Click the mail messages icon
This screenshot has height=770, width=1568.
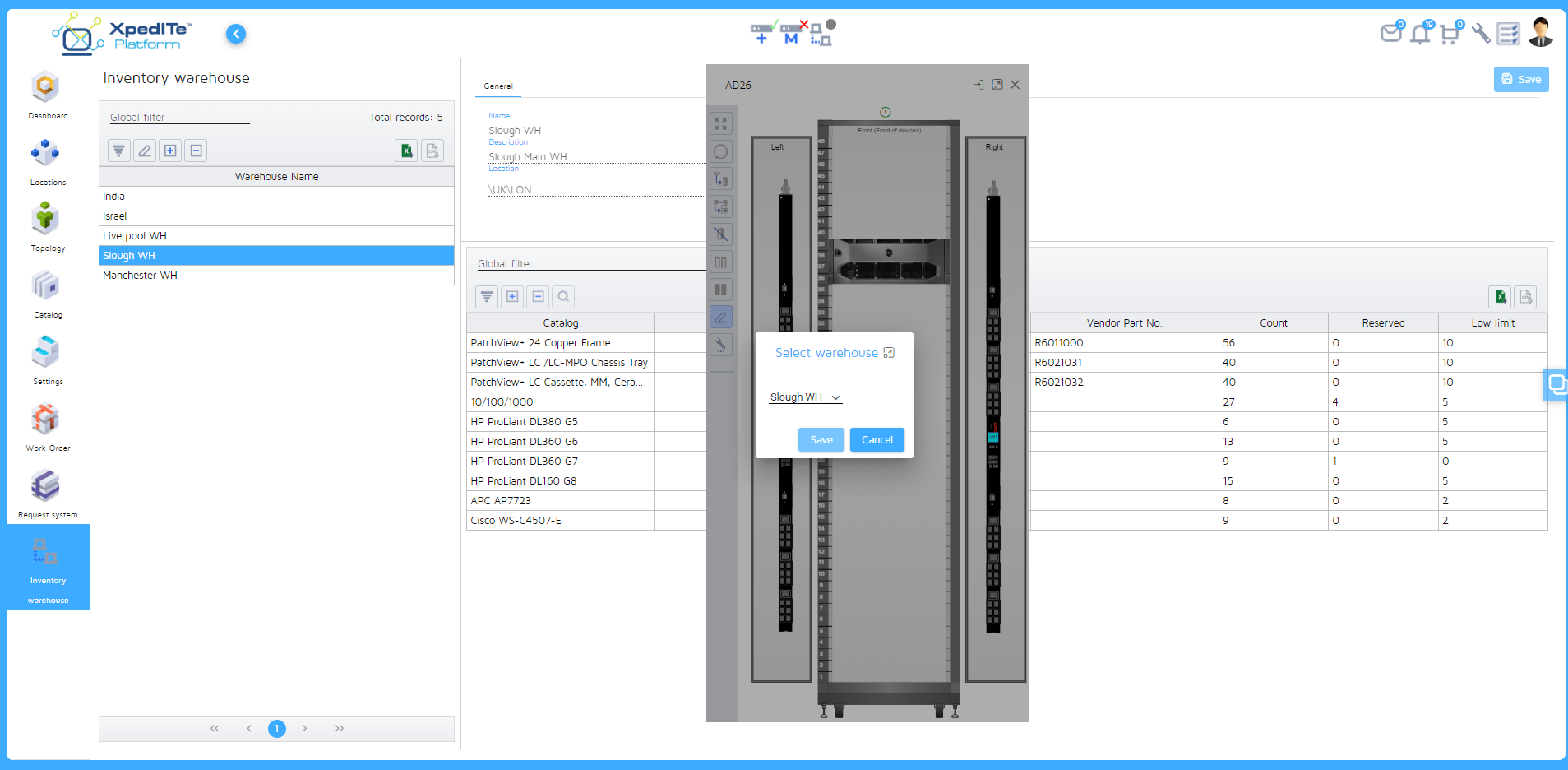(x=1390, y=34)
